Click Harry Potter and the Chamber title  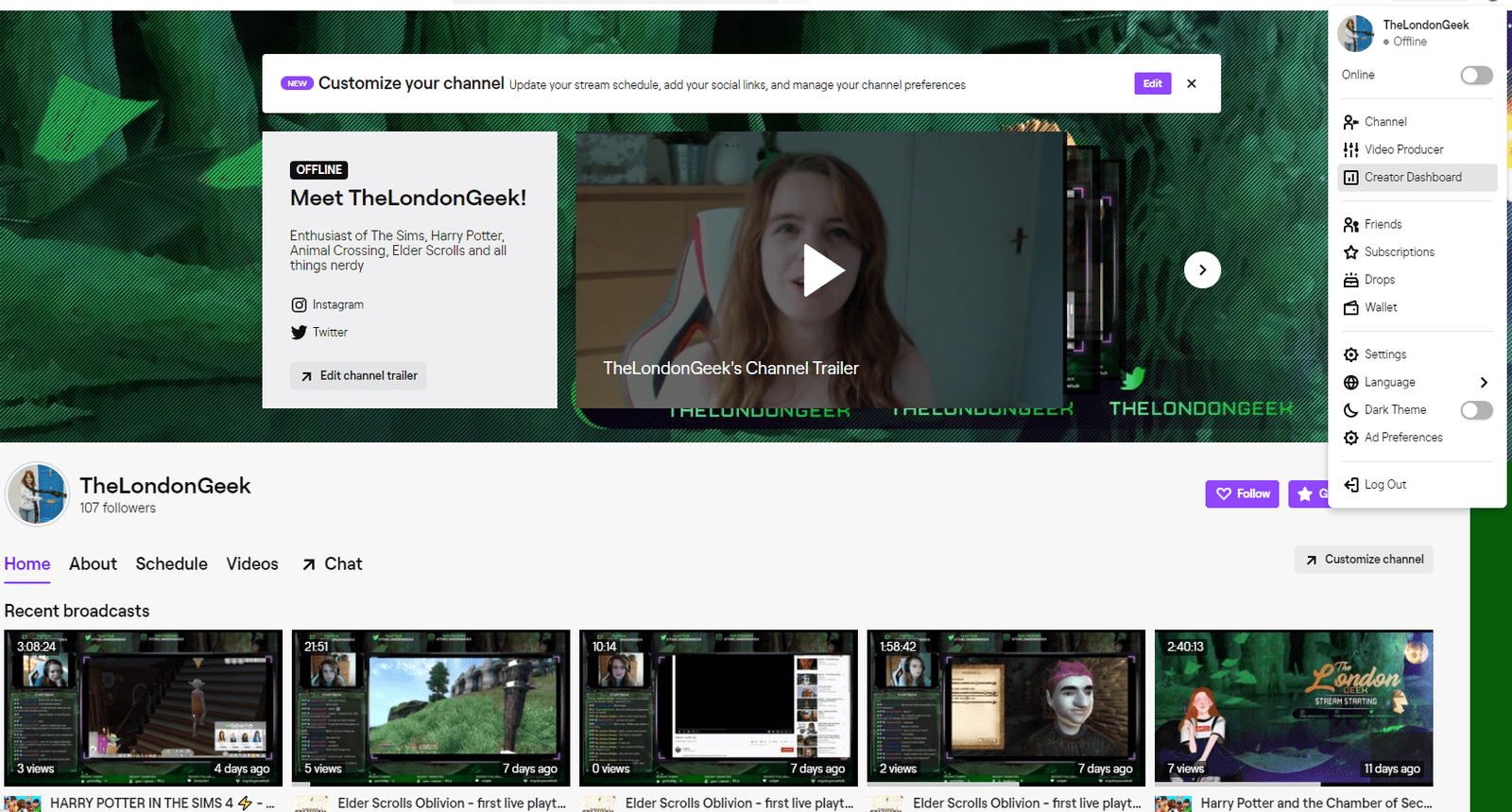click(1316, 803)
